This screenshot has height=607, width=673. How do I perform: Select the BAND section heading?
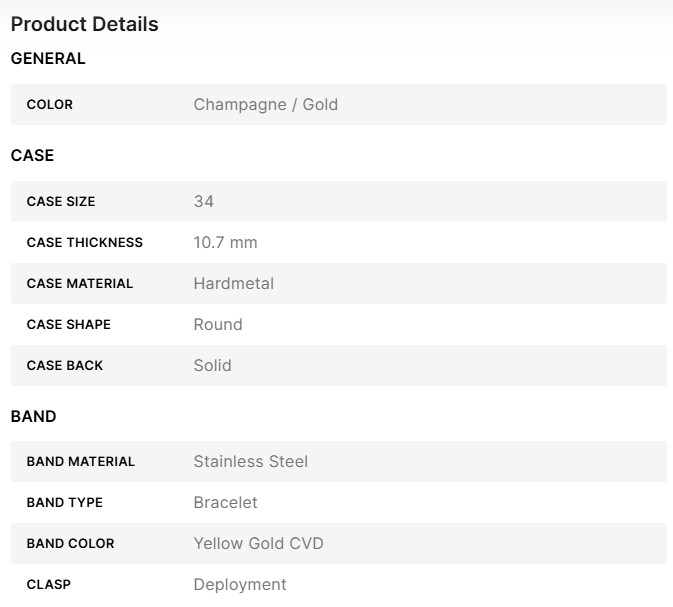coord(33,416)
